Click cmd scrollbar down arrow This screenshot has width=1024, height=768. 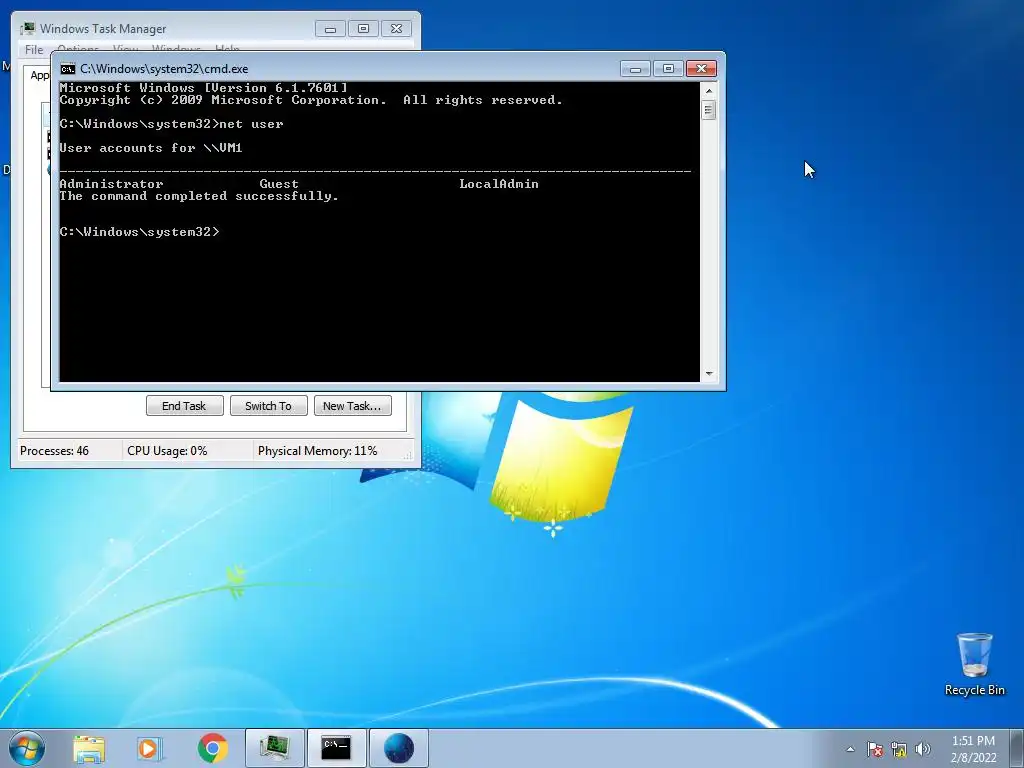click(709, 374)
